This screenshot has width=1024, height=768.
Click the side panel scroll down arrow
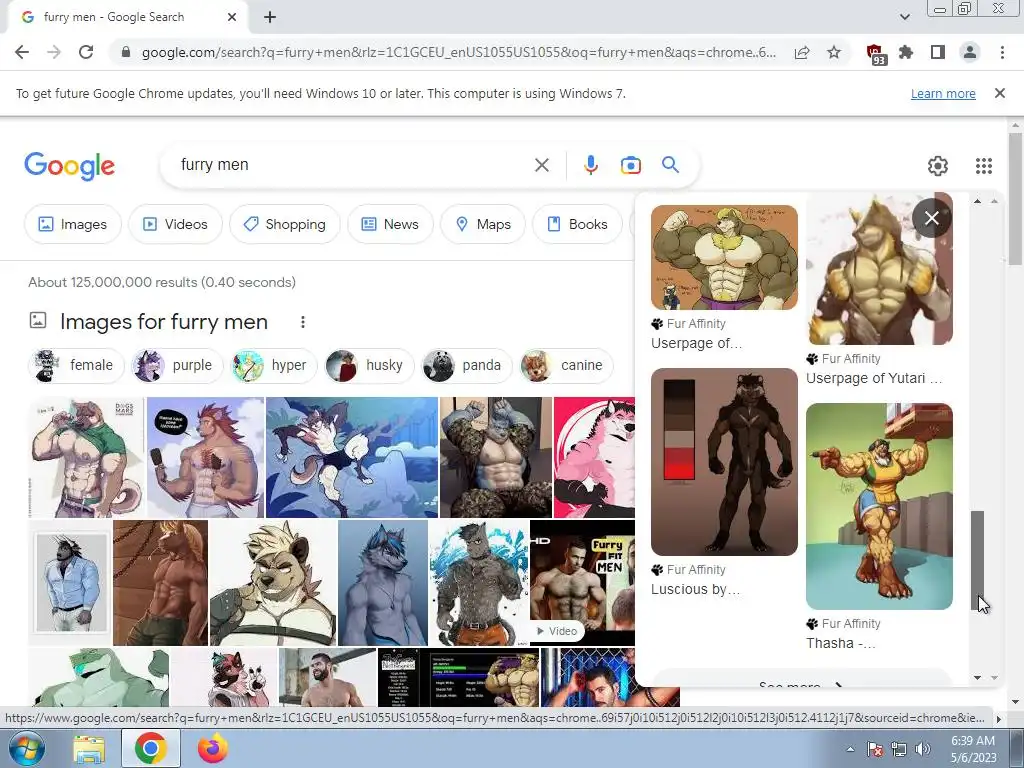point(977,678)
